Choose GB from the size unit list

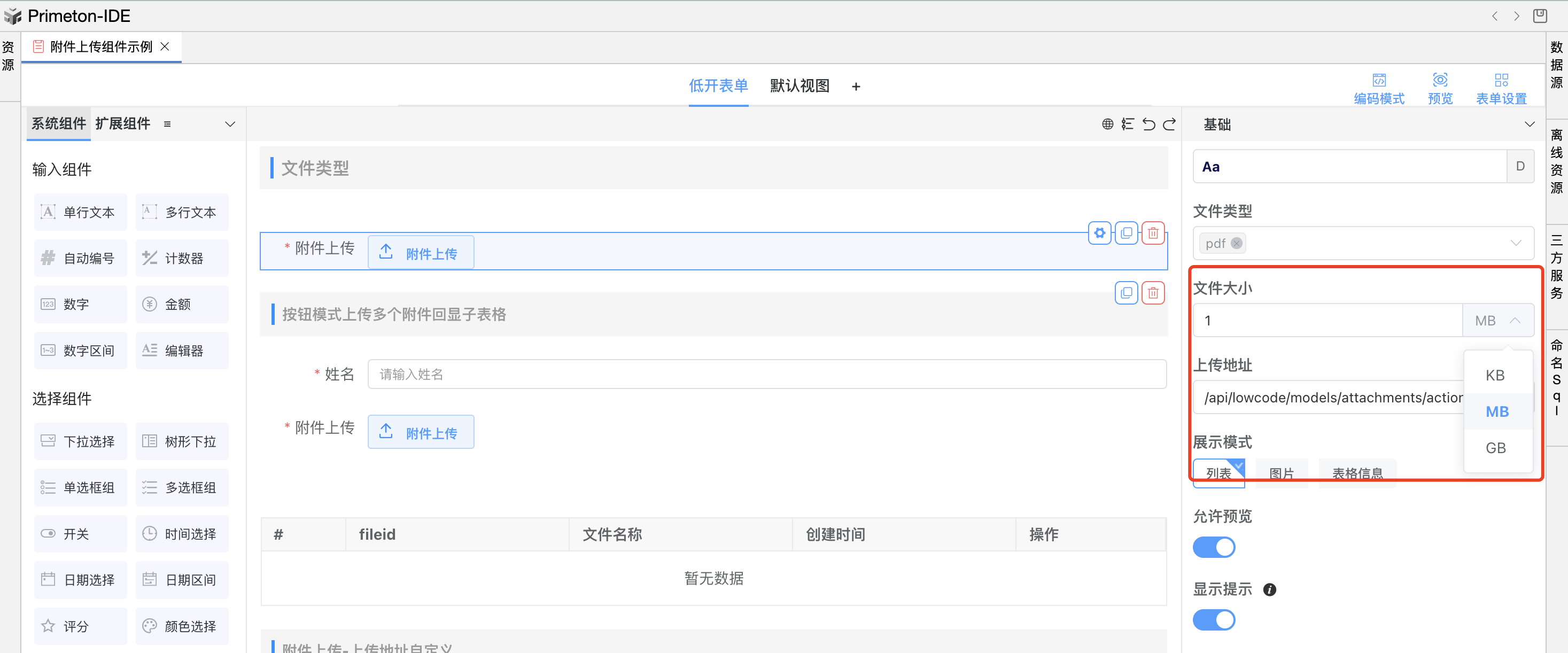(1495, 448)
